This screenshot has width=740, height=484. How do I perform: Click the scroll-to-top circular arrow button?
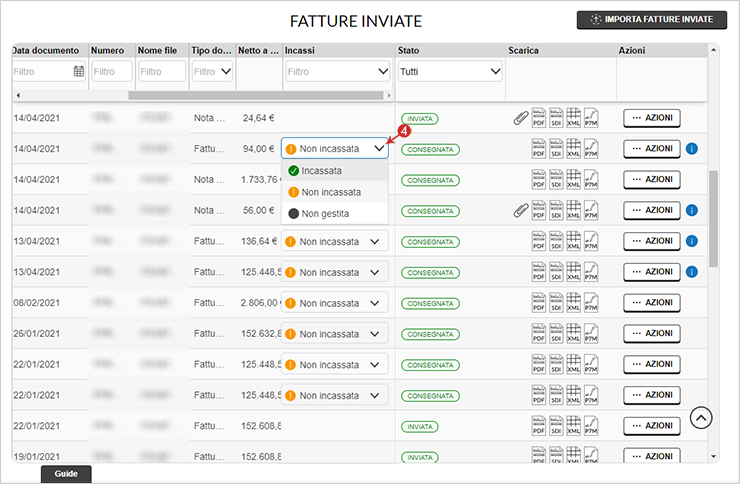click(x=701, y=418)
